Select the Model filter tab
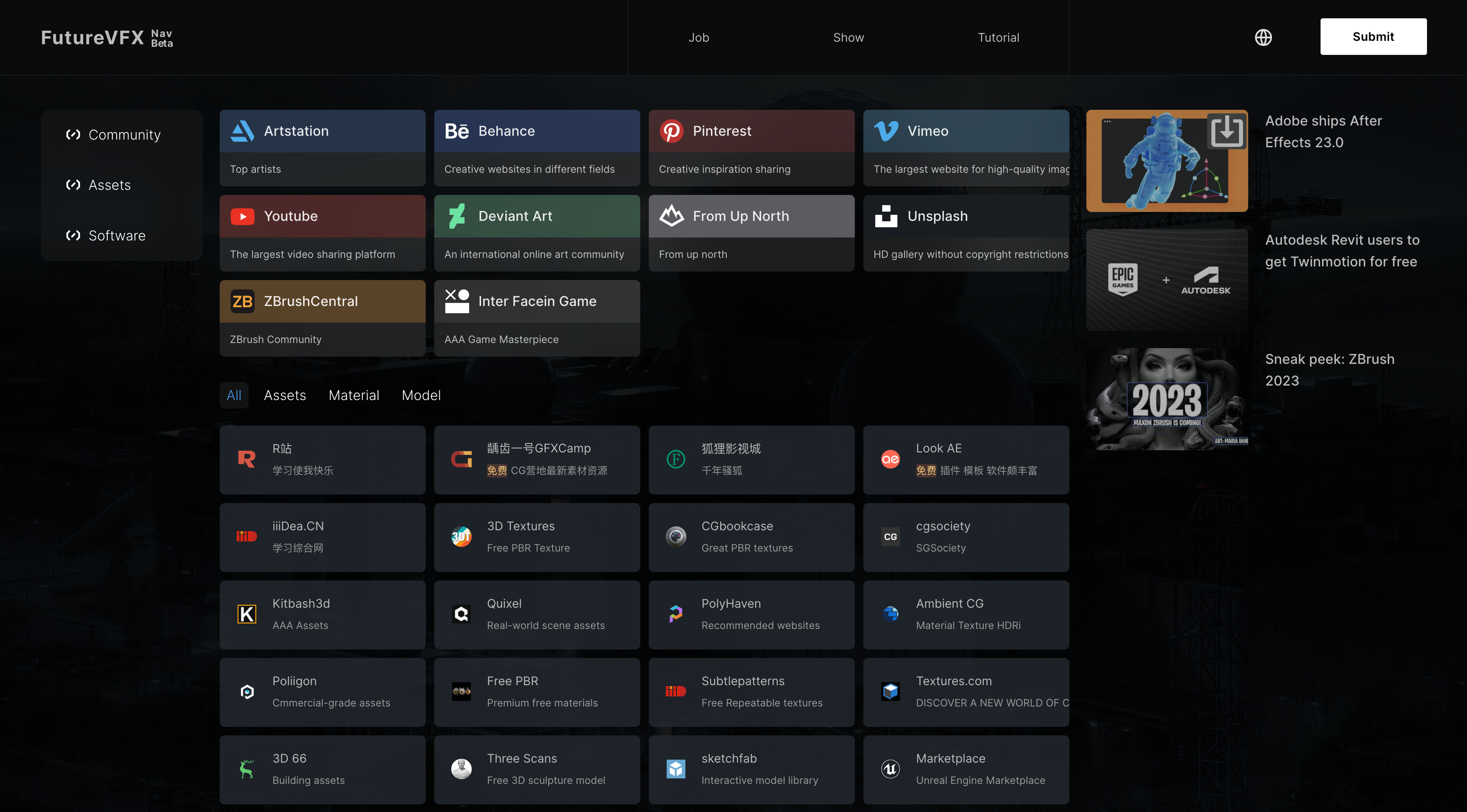The image size is (1467, 812). [421, 395]
